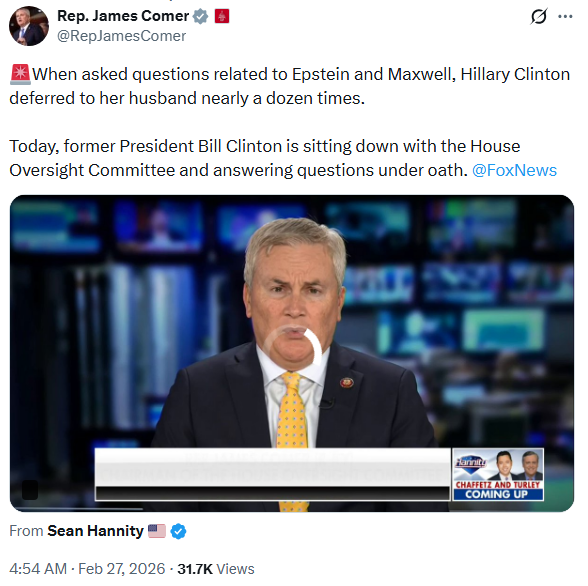Screen dimensions: 588x586
Task: Click the Hannity logo in the video
Action: click(x=471, y=463)
